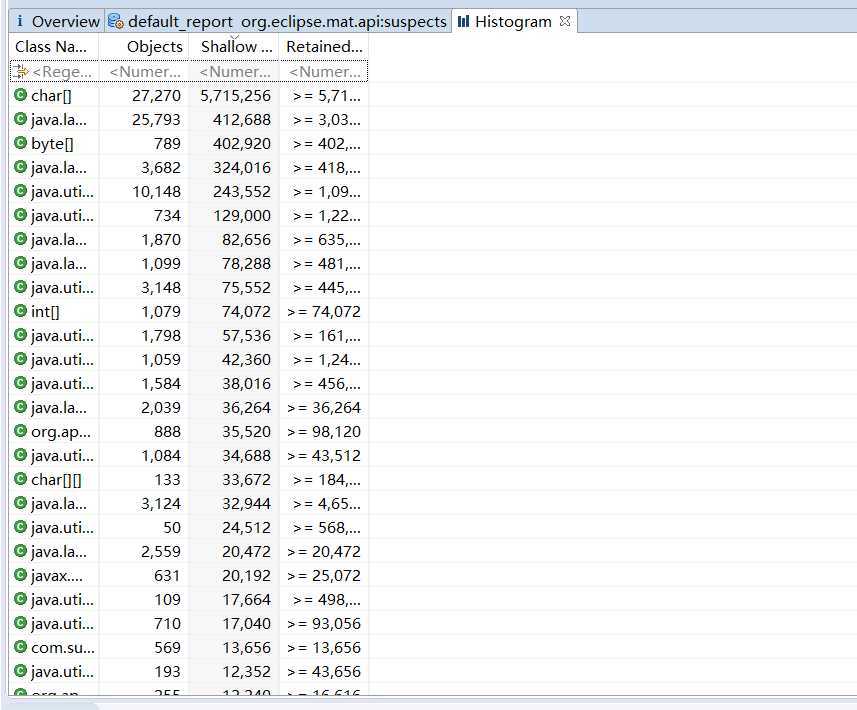Click the Histogram bar chart icon
Image resolution: width=857 pixels, height=710 pixels.
click(x=463, y=21)
